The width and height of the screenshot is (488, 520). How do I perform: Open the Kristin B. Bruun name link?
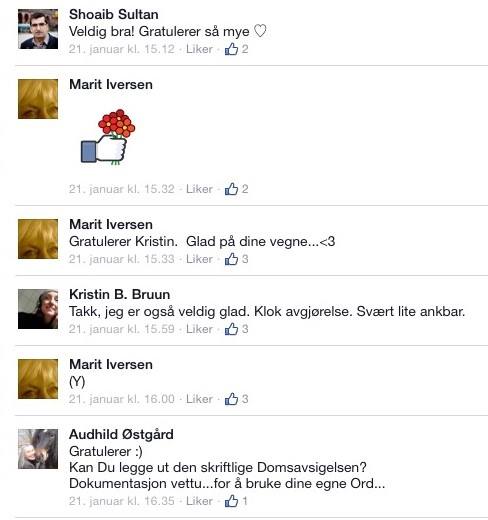coord(120,295)
